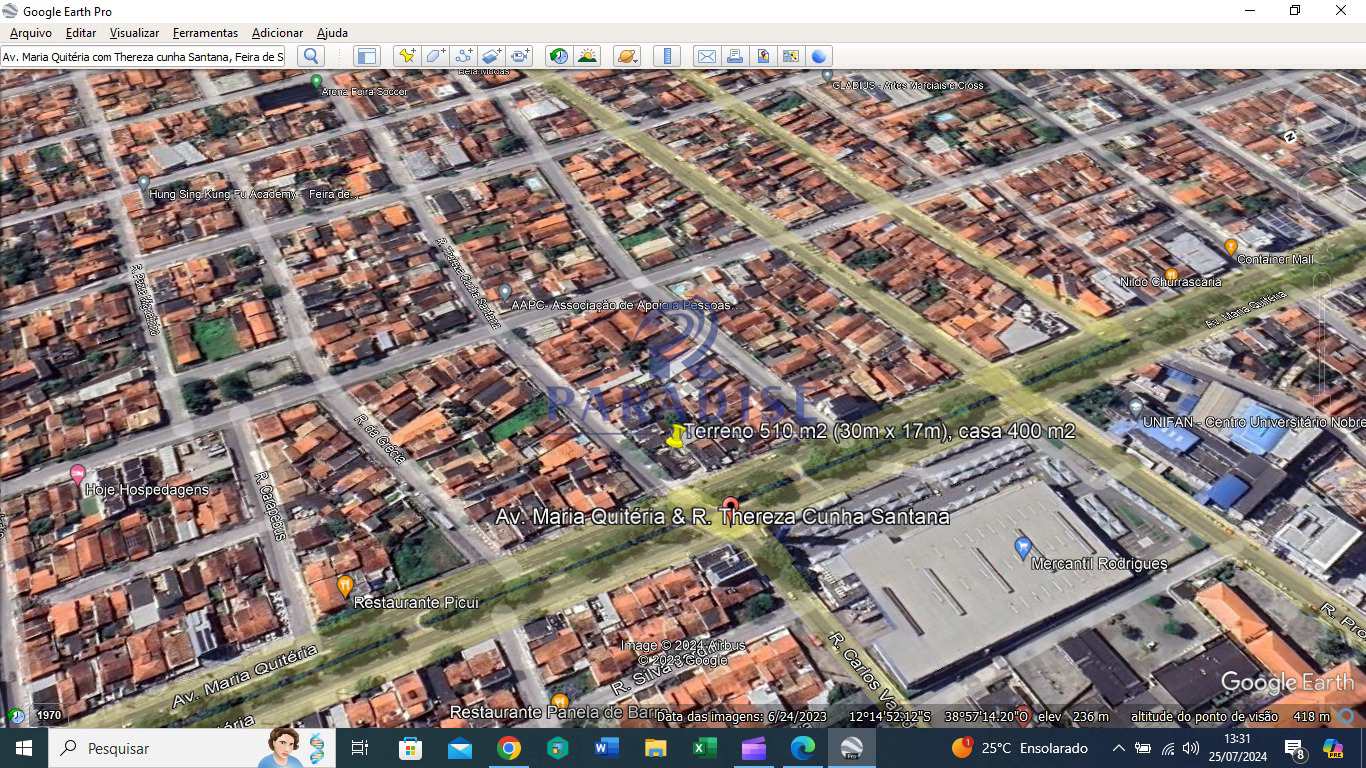The width and height of the screenshot is (1366, 768).
Task: Click the Hung Sing Kung Fu Academy pin
Action: tap(144, 182)
